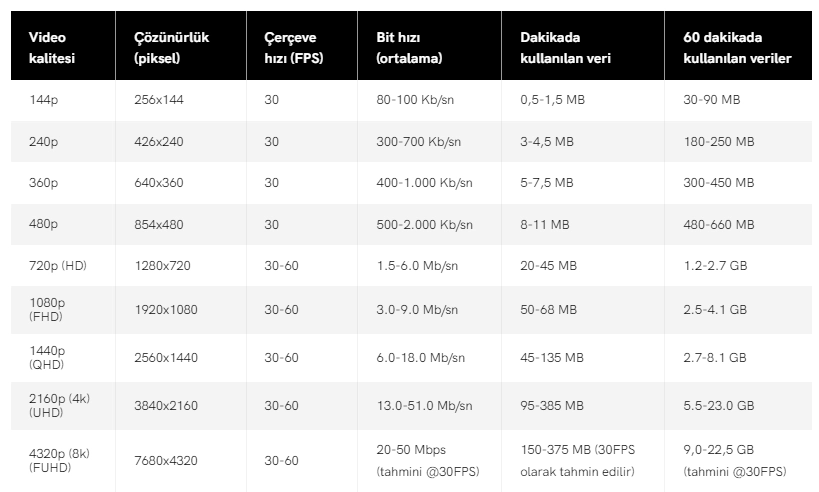Click the 144p quality row label
The width and height of the screenshot is (819, 492).
(44, 100)
